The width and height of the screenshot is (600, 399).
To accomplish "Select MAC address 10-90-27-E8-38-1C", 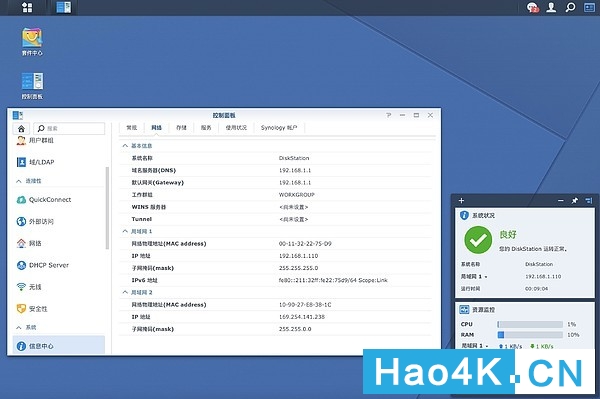I will [x=305, y=305].
